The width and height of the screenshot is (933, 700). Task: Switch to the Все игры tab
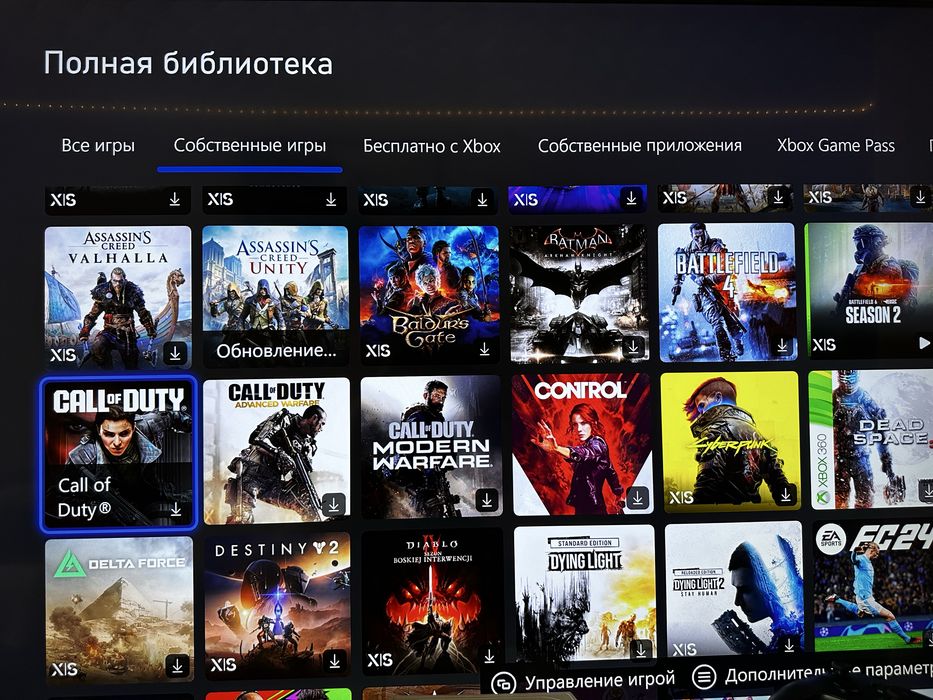[x=98, y=146]
